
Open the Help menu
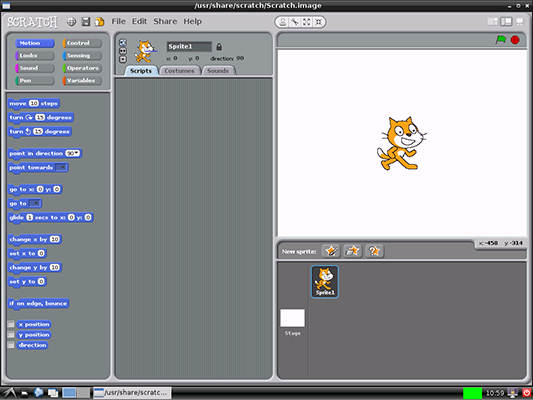pos(192,21)
